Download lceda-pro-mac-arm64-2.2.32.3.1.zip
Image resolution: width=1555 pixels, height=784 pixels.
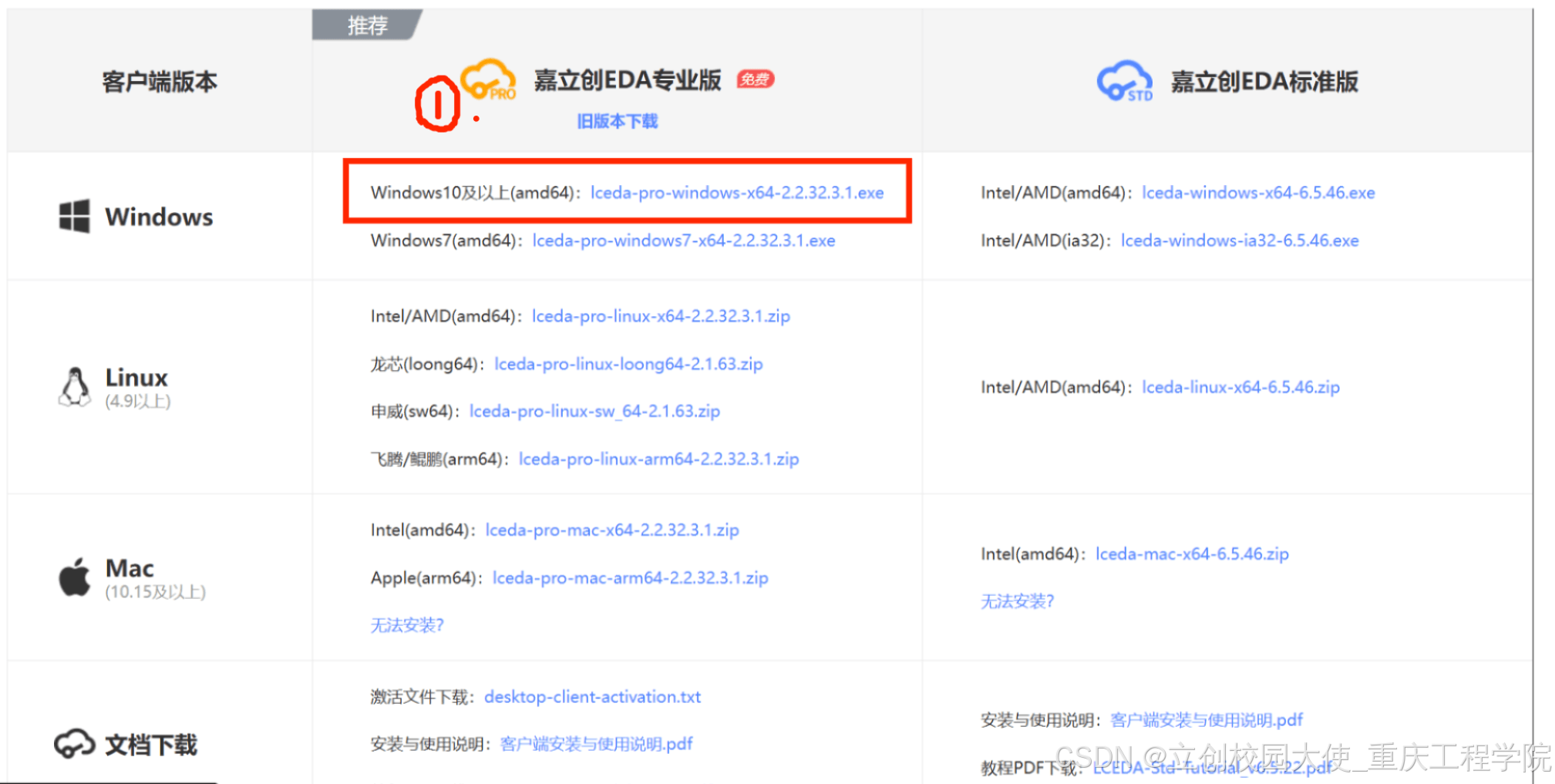(x=630, y=578)
